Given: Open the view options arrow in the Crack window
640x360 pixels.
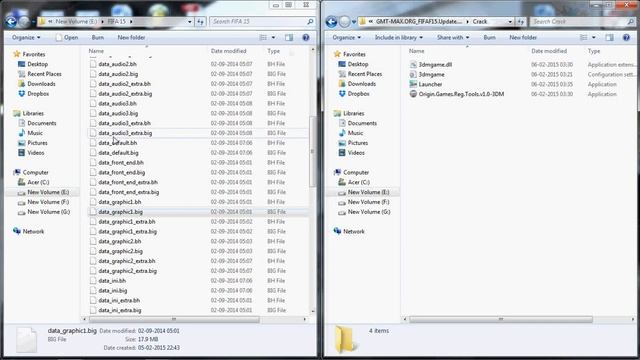Looking at the screenshot, I should point(593,38).
